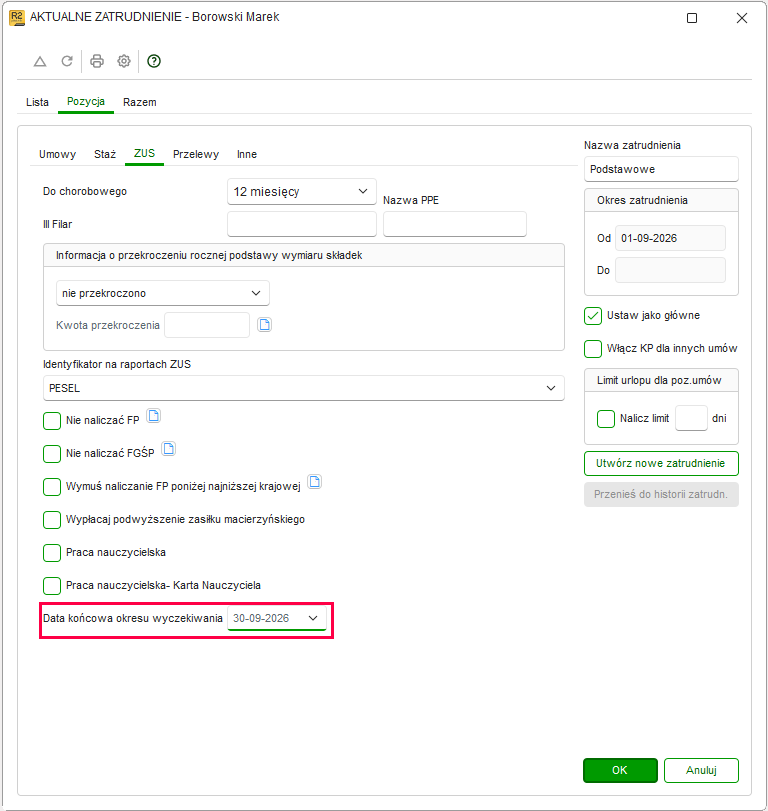Click the empty Do date field

pos(670,270)
